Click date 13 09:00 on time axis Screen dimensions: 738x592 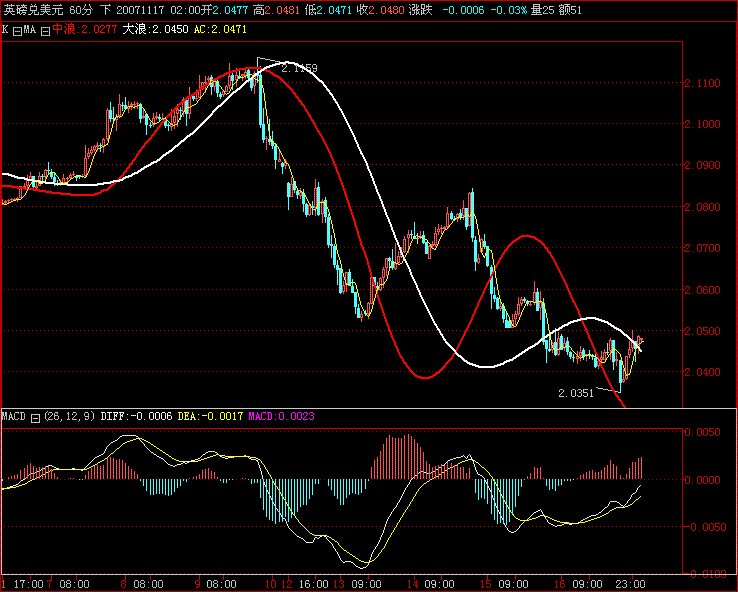(x=357, y=583)
